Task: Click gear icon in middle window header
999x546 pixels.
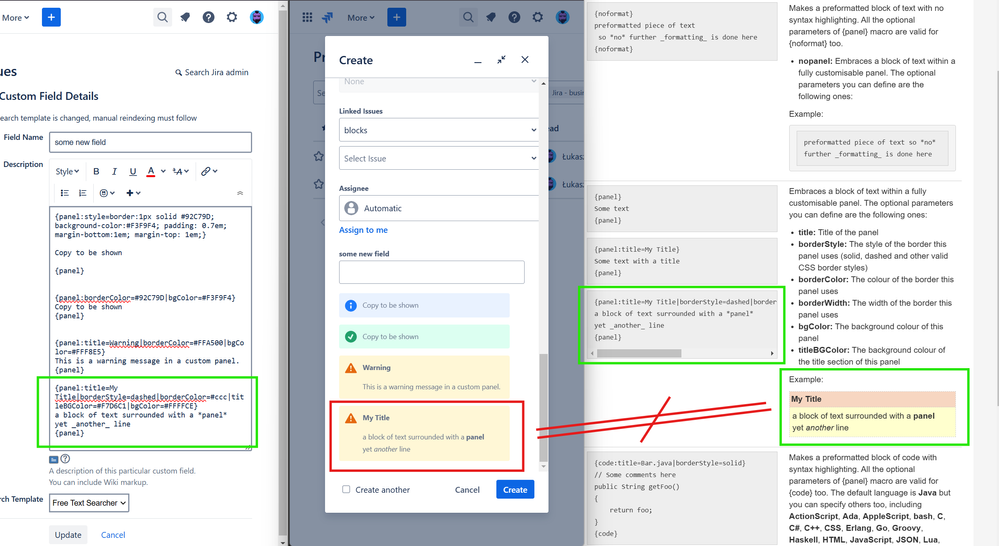Action: (x=538, y=17)
